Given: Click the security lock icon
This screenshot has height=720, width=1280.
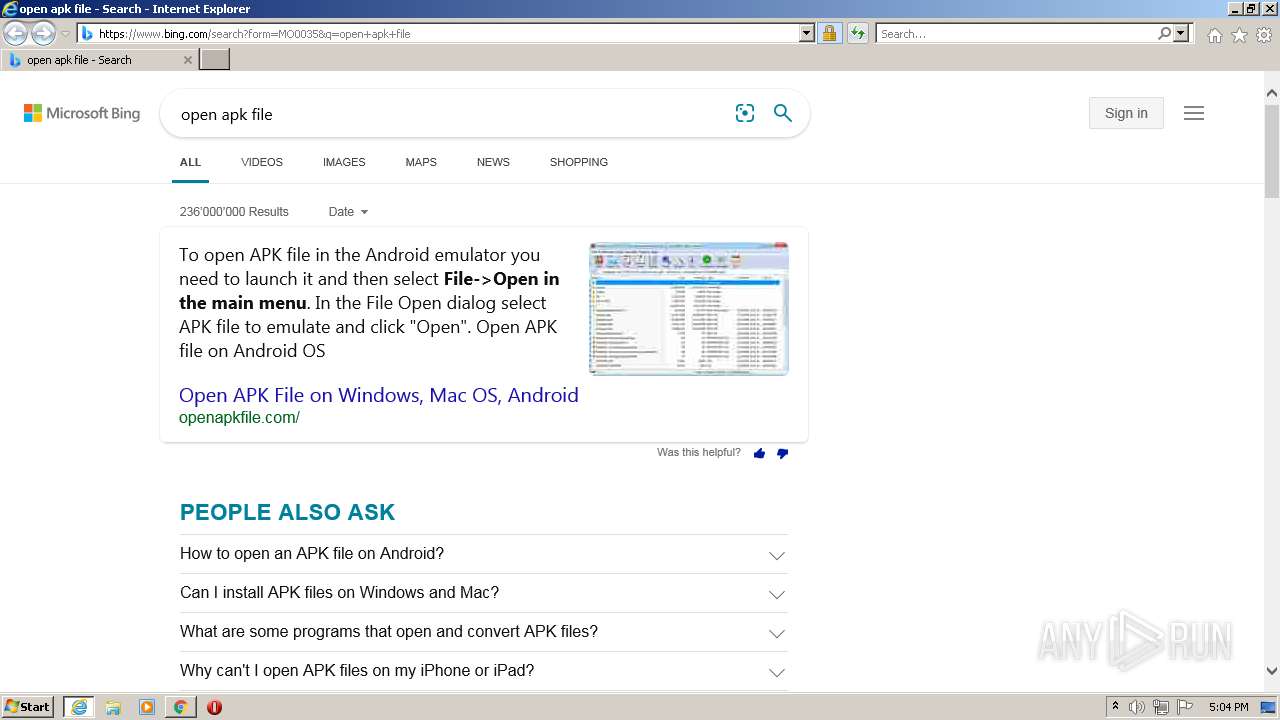Looking at the screenshot, I should pyautogui.click(x=829, y=34).
